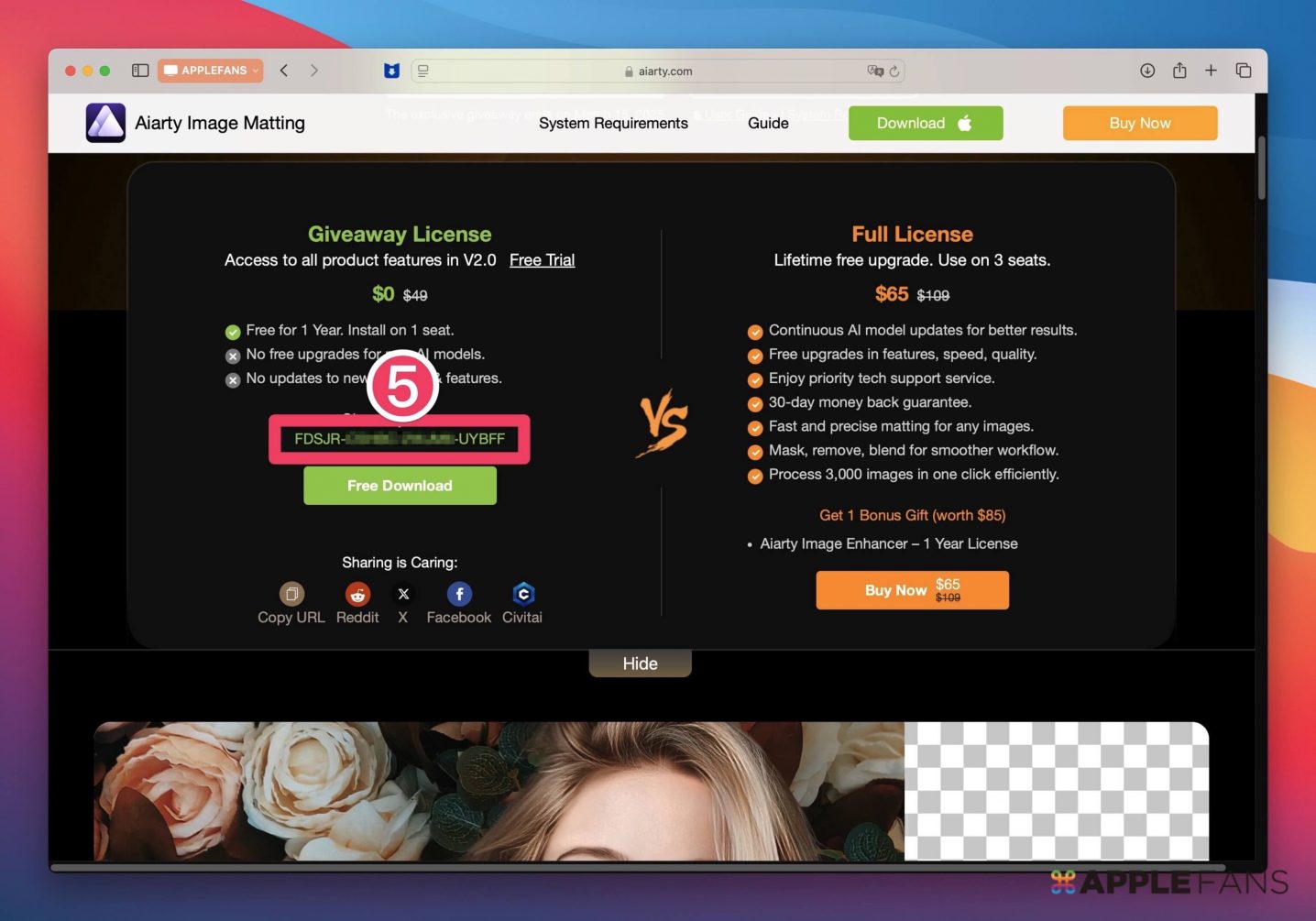Click the forward navigation arrow

(314, 71)
